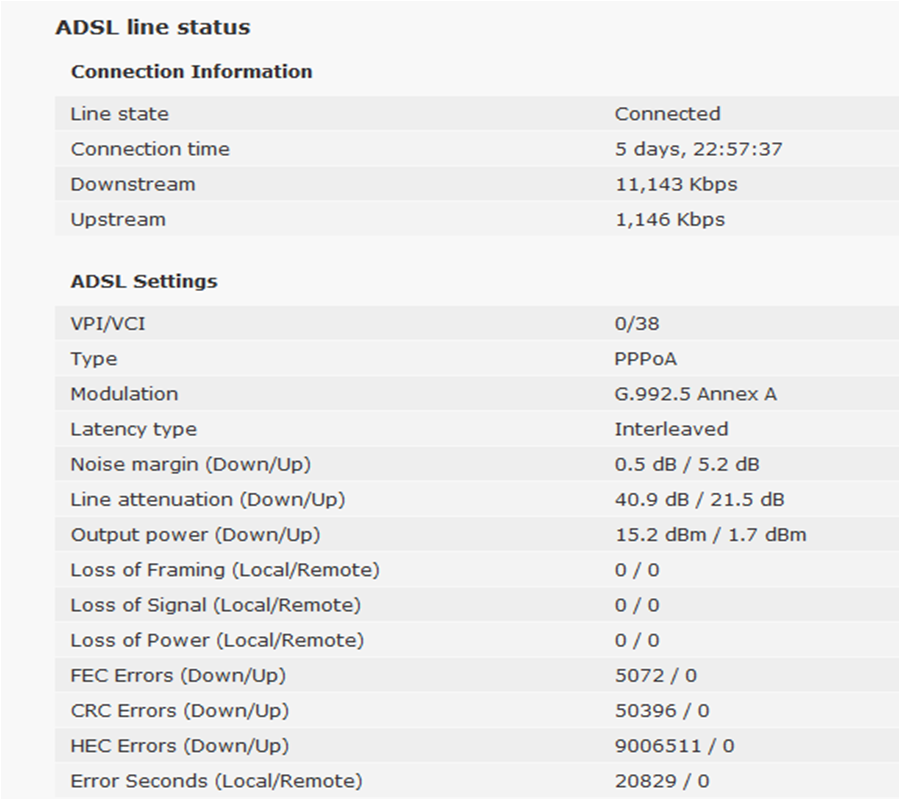
Task: Select the '0/38' VPI/VCI value
Action: [x=637, y=324]
